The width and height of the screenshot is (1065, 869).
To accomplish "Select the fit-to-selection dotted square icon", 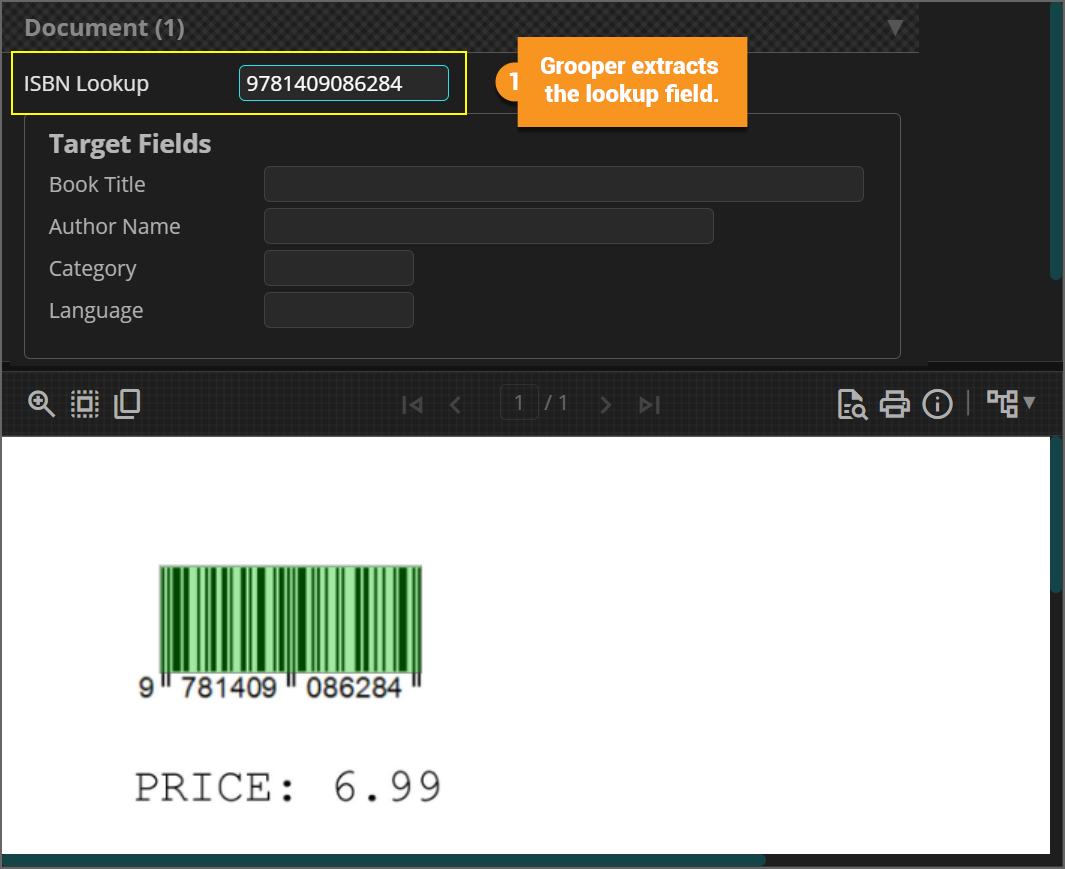I will (85, 404).
